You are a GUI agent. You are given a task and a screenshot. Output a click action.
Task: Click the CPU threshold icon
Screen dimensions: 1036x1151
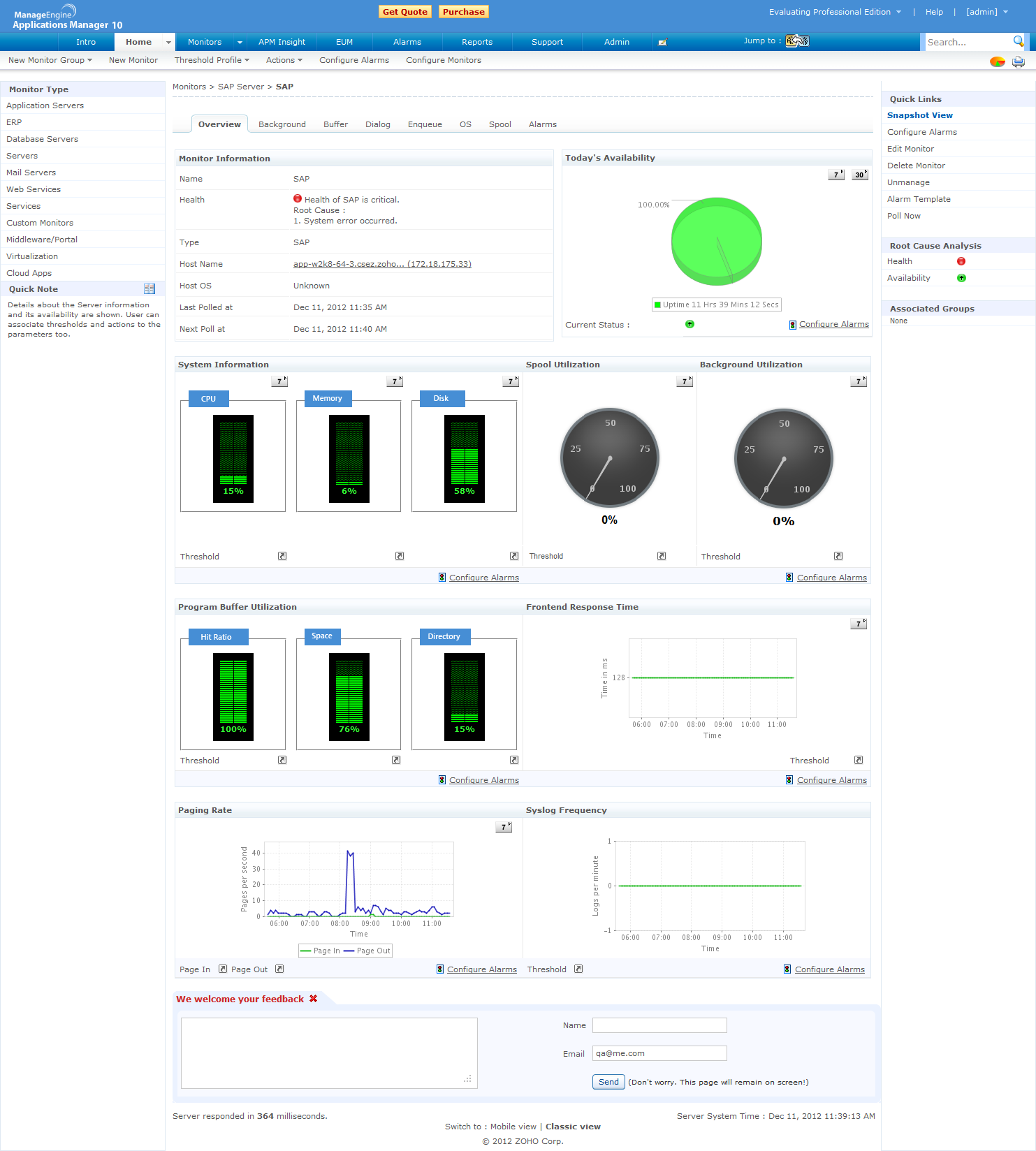(x=282, y=556)
